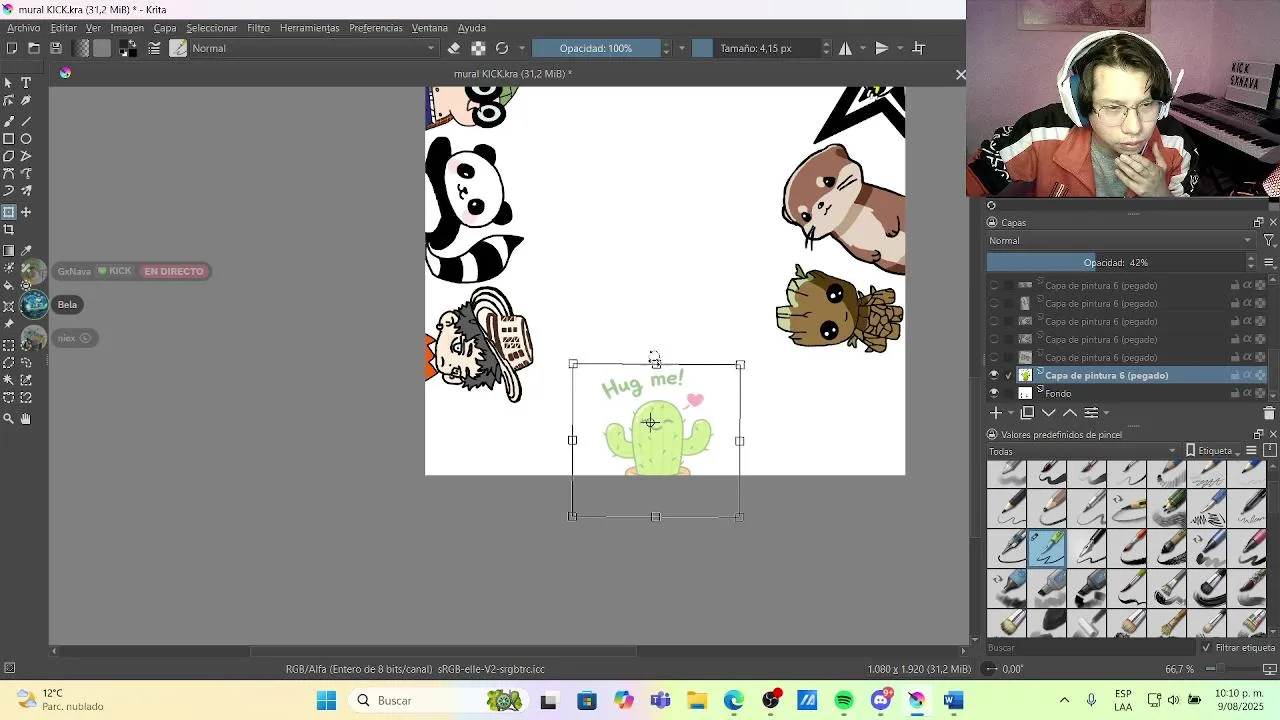Toggle vertical mirror mode

click(x=882, y=48)
